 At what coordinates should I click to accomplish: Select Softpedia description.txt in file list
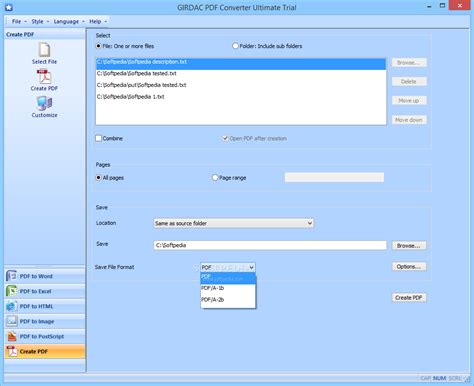point(241,63)
